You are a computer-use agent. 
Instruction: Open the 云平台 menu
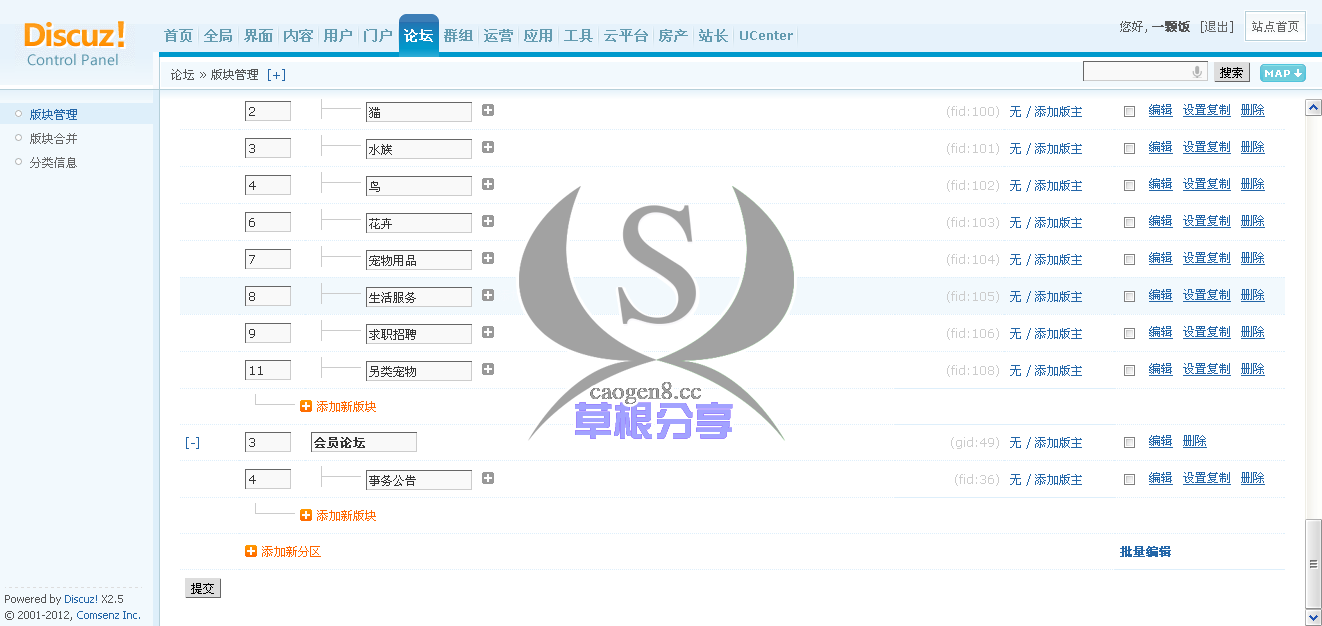point(625,35)
